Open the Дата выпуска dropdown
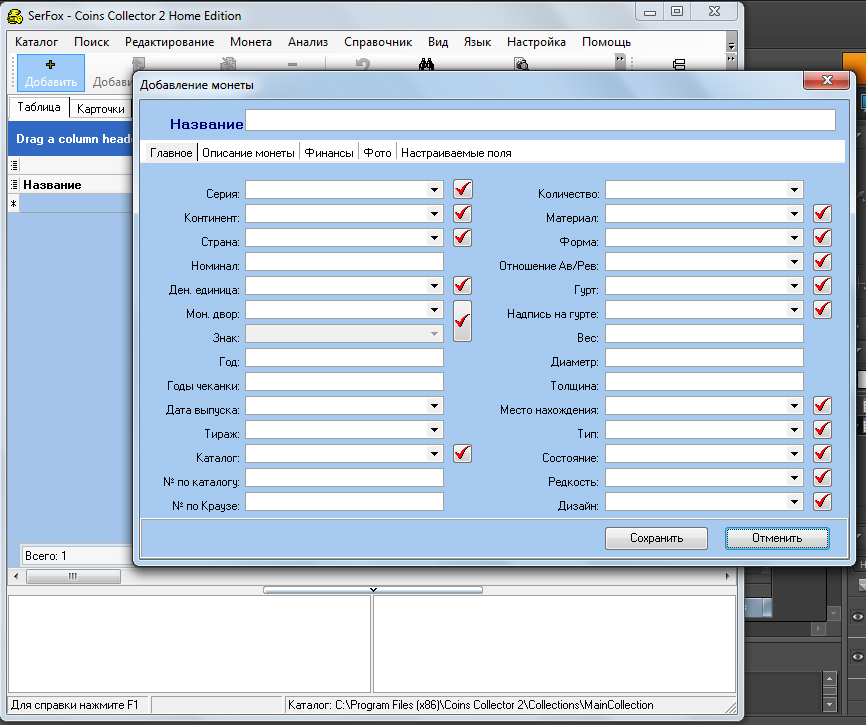This screenshot has height=725, width=866. pos(435,406)
